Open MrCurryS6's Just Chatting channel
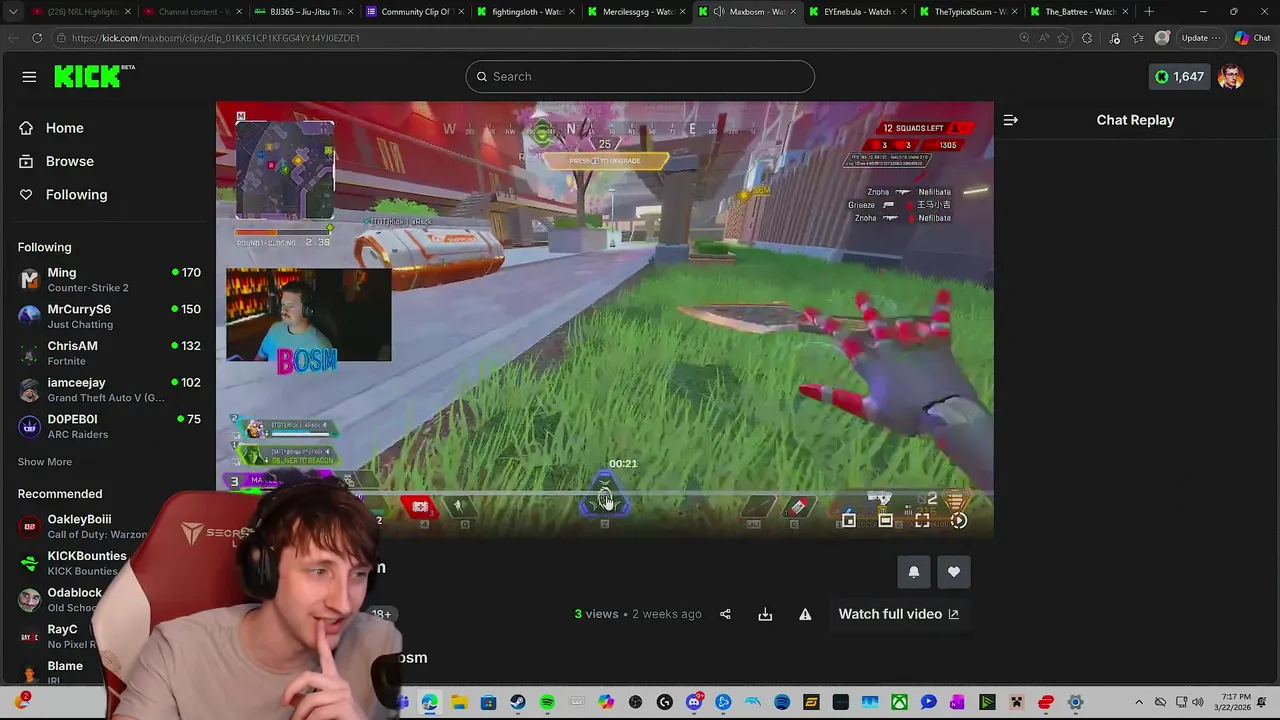Screen dimensions: 1280x720 (x=108, y=316)
